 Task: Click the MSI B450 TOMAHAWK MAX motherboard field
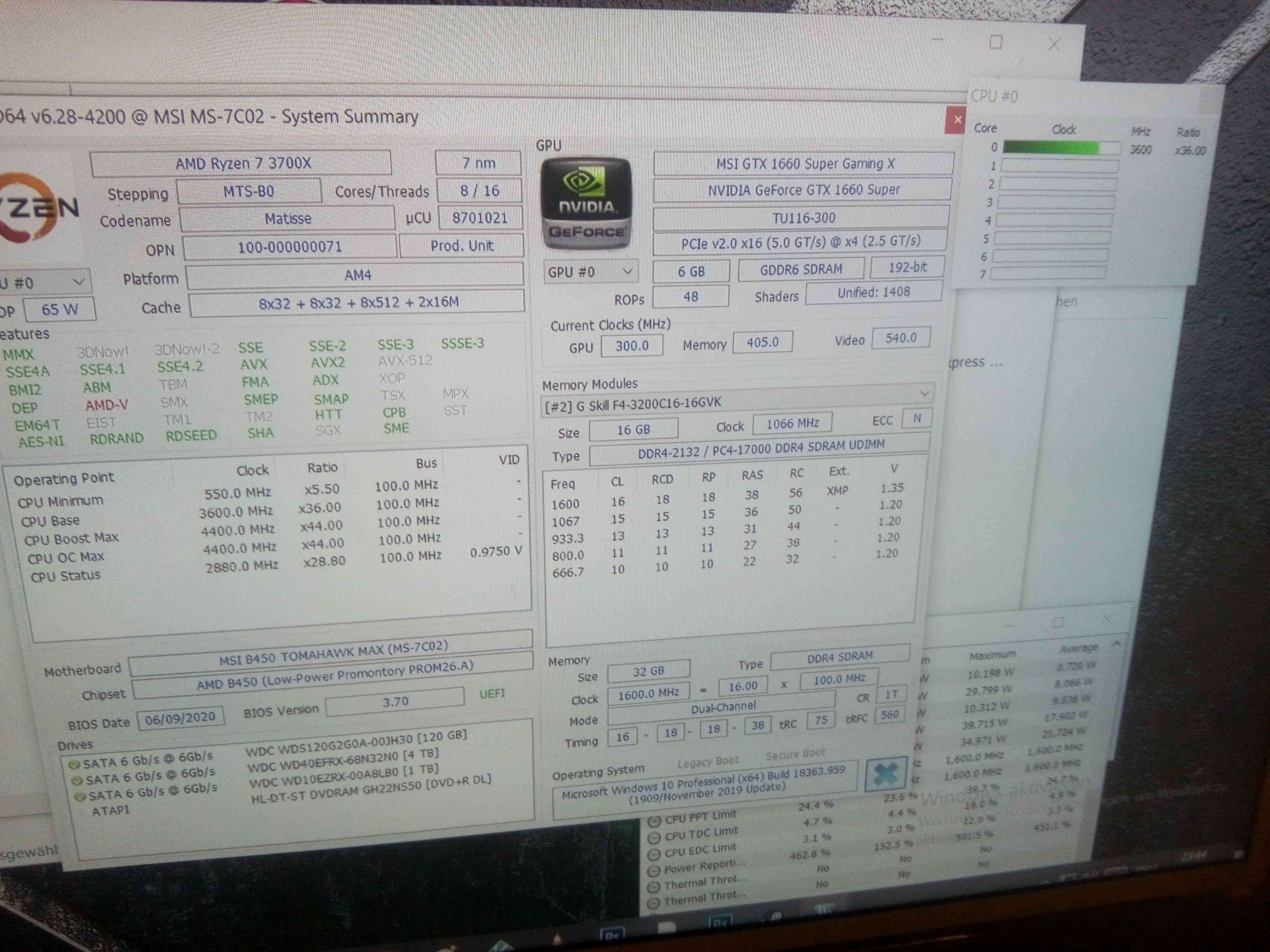(x=332, y=654)
